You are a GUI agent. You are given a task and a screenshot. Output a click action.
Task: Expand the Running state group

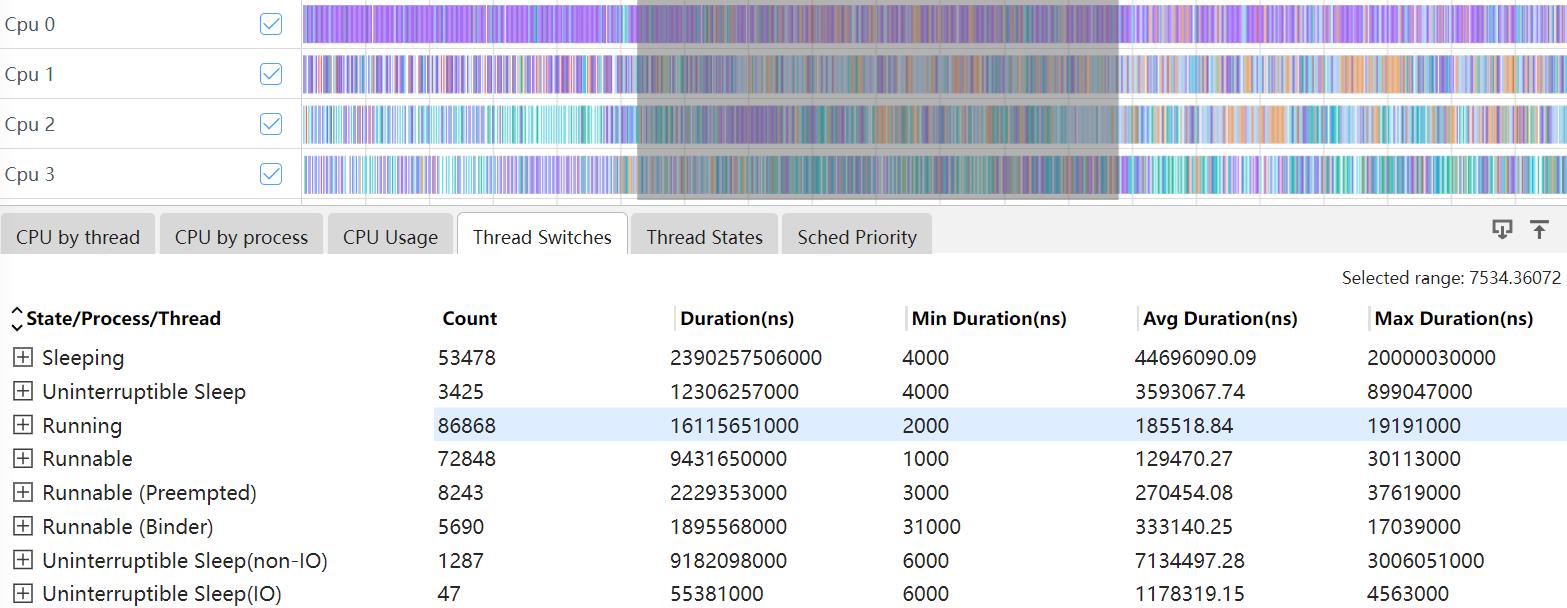22,425
